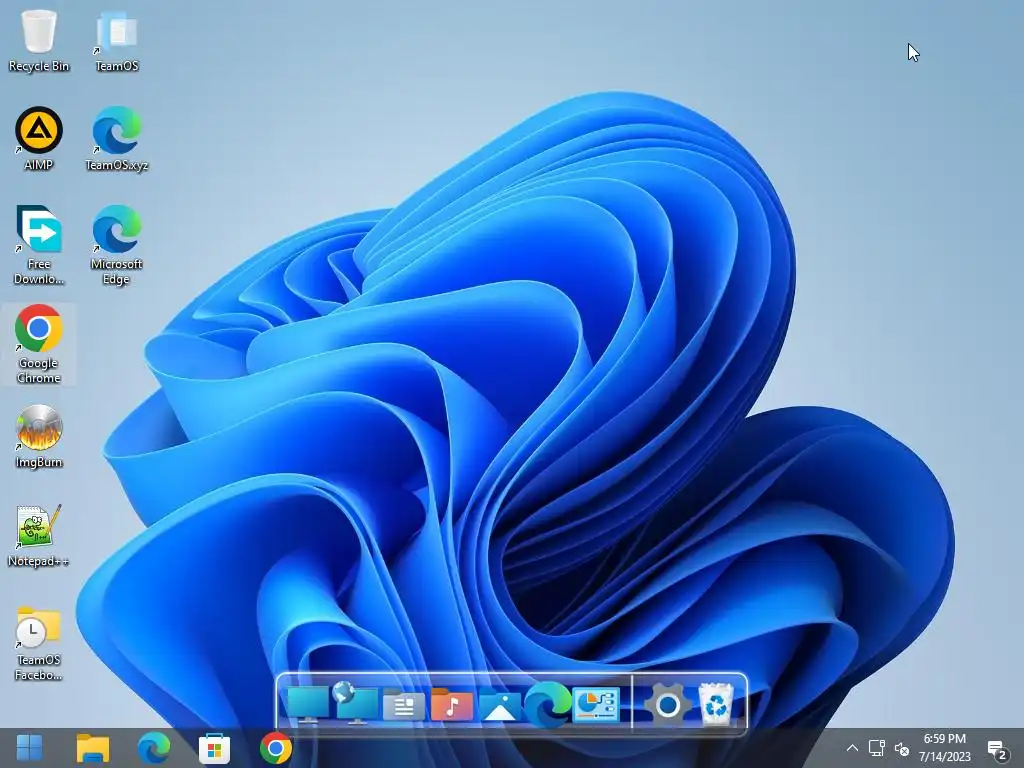The image size is (1024, 768).
Task: Select the Google Chrome desktop shortcut
Action: click(x=39, y=344)
